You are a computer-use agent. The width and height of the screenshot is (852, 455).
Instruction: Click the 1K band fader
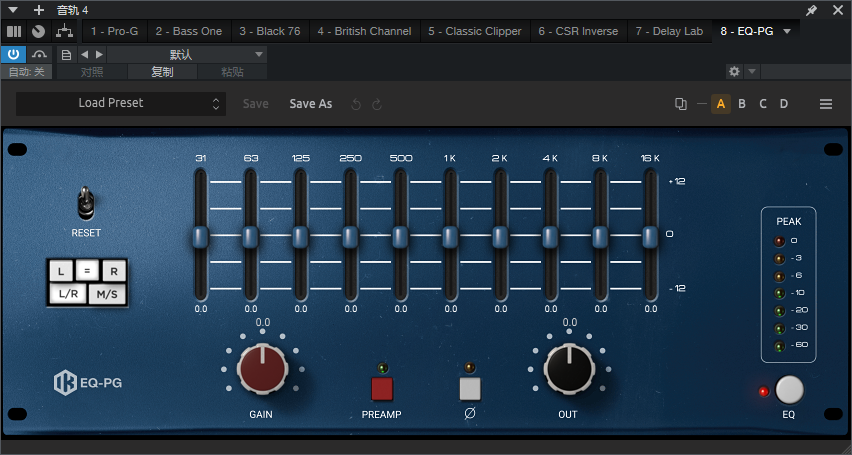point(450,237)
